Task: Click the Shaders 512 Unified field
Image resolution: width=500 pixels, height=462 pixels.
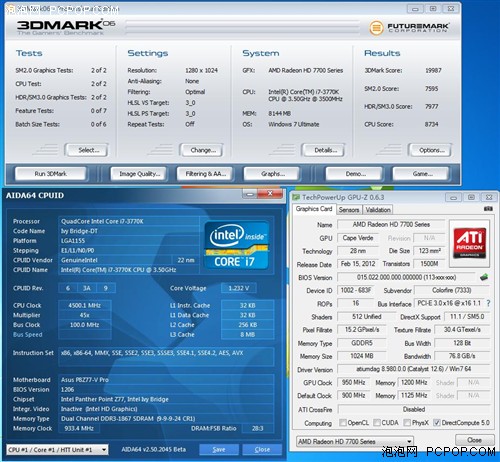Action: tap(367, 317)
